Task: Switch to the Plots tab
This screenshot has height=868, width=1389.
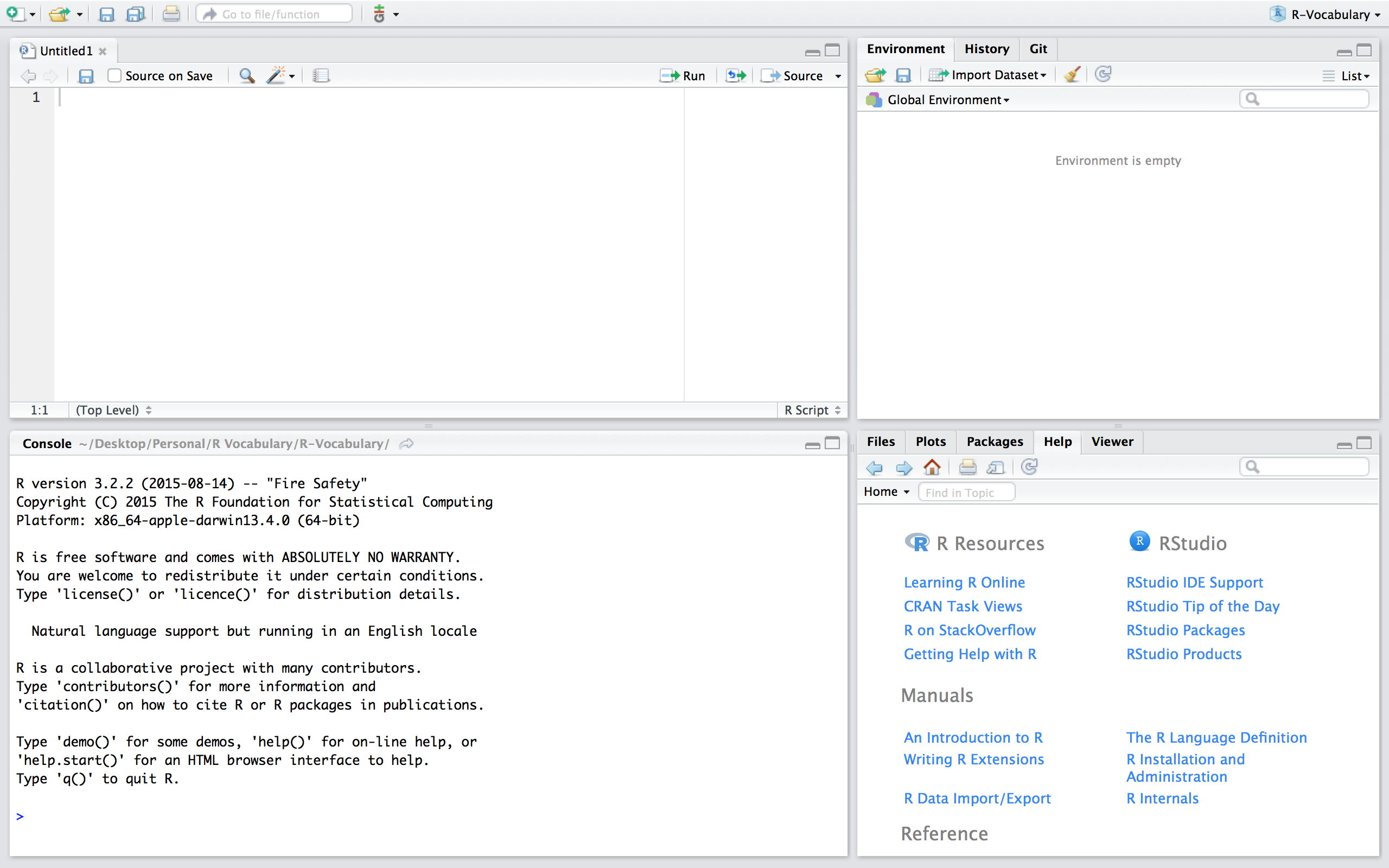Action: tap(931, 442)
